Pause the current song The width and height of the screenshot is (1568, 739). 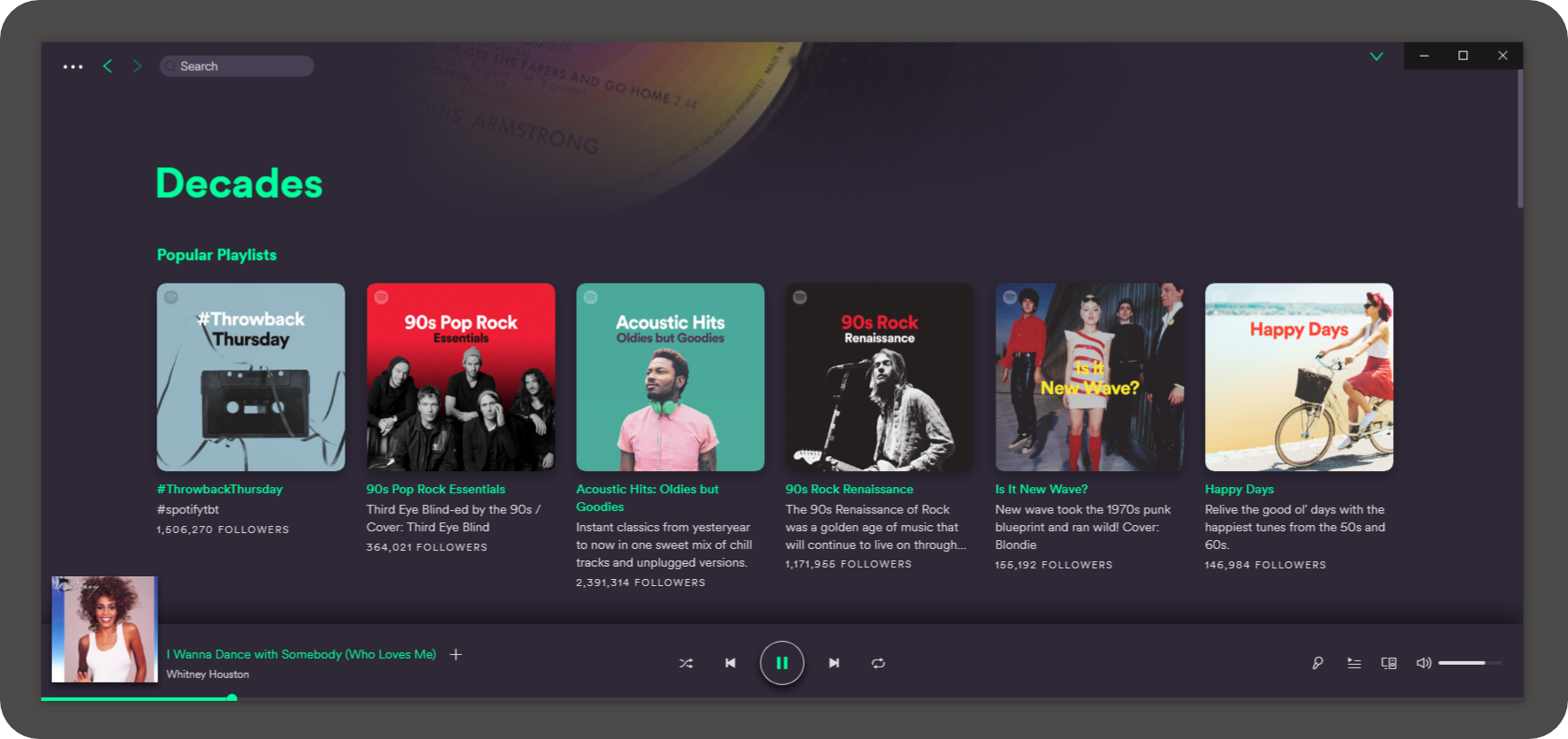(x=782, y=663)
